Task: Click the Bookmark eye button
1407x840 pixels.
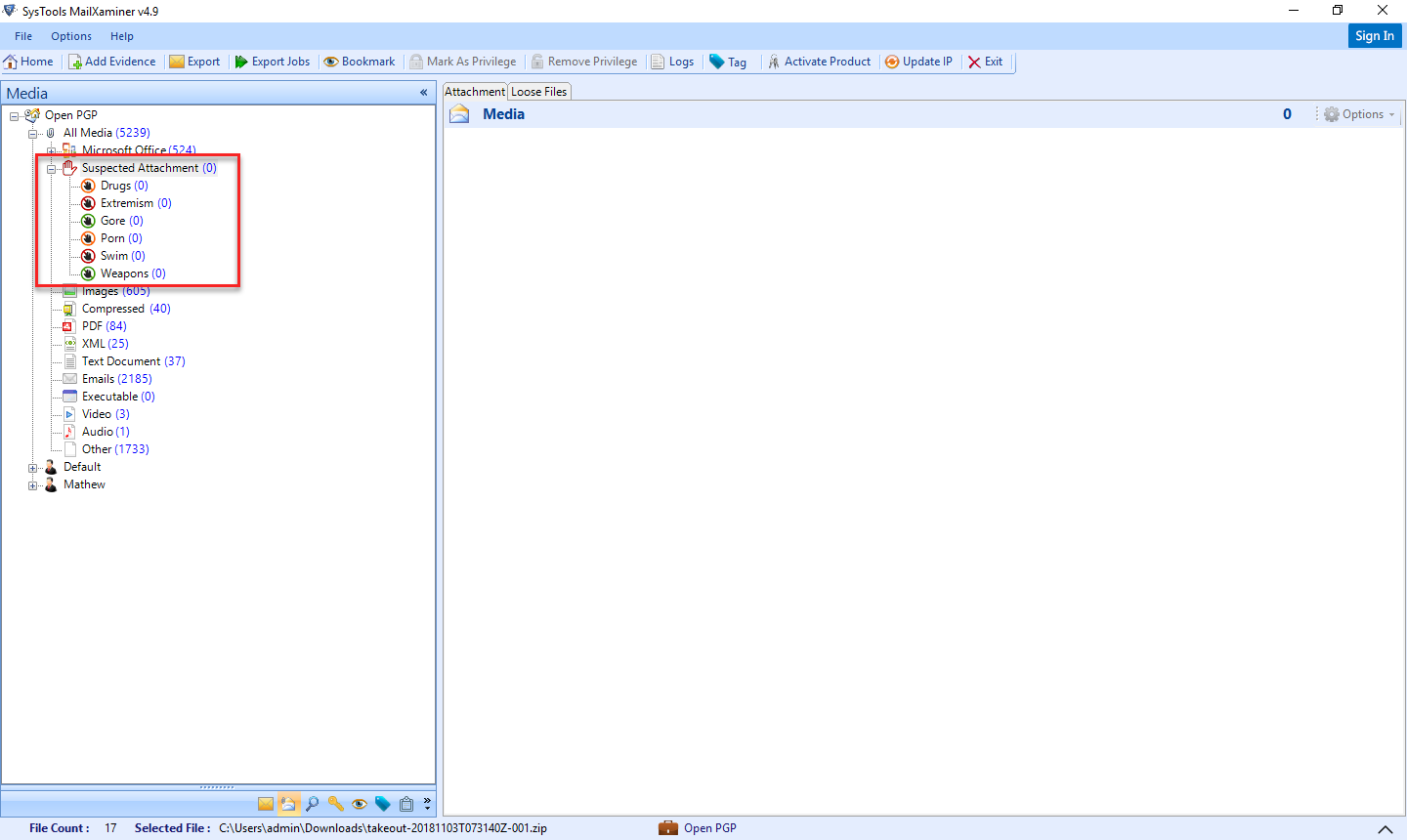Action: tap(359, 62)
